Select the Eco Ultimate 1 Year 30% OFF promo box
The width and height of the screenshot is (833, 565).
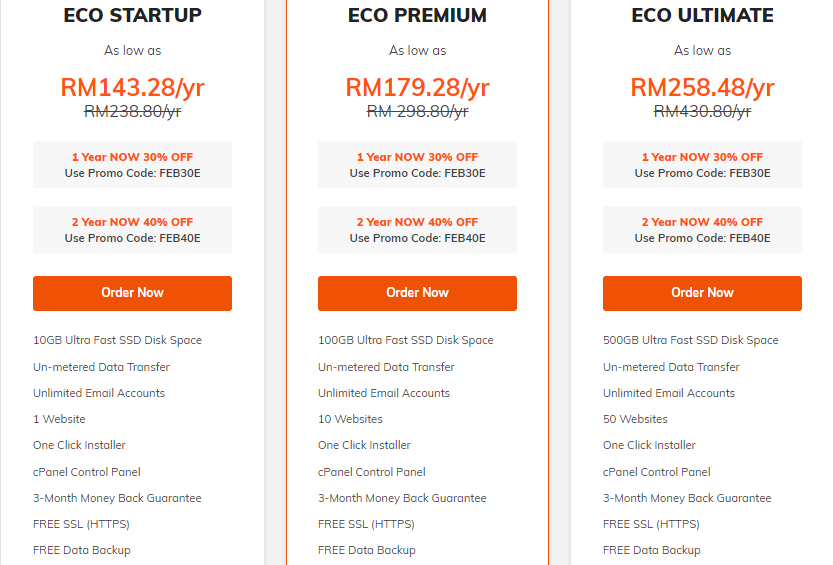(702, 165)
